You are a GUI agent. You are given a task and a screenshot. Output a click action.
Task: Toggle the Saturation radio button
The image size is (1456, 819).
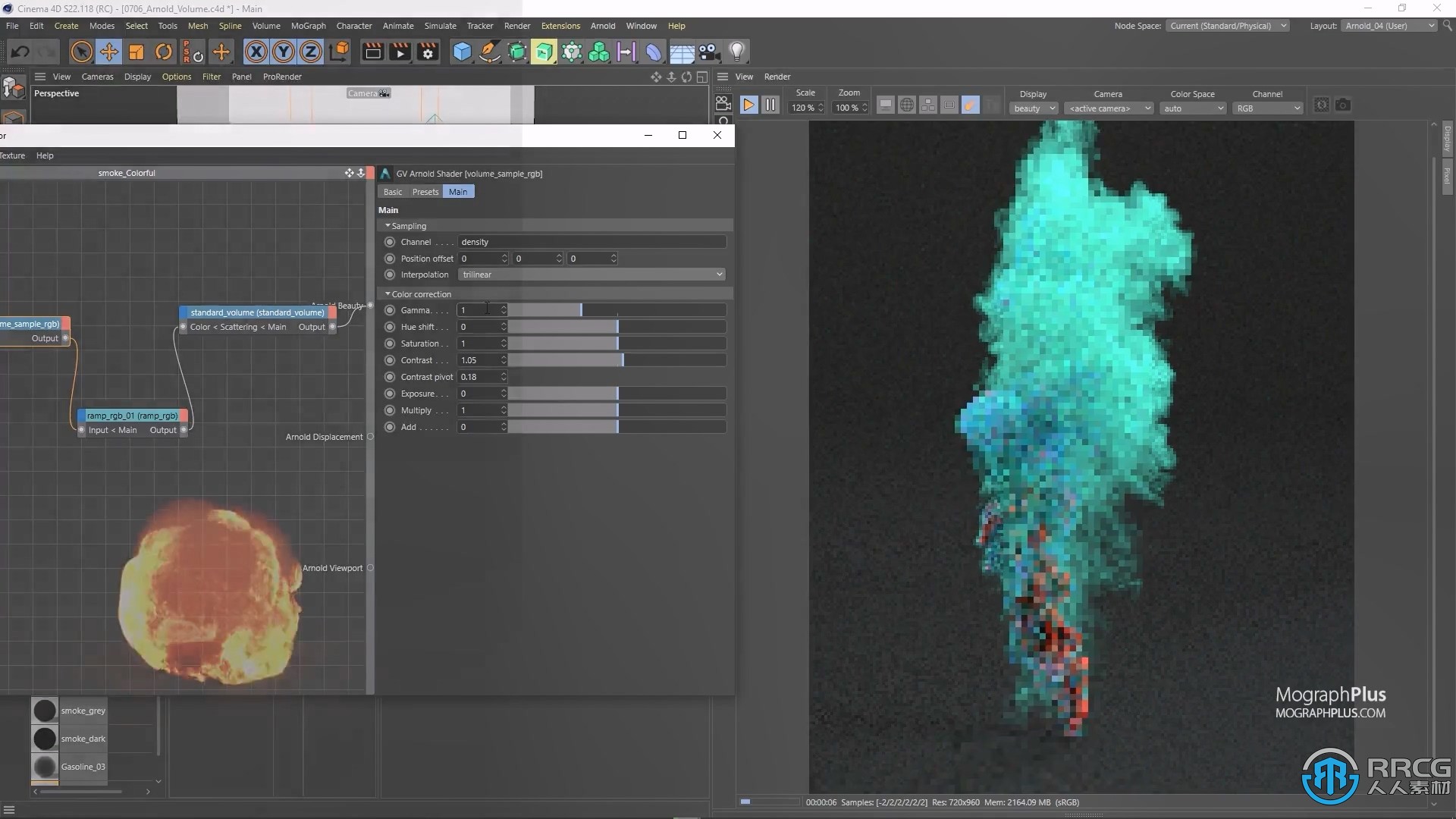tap(390, 343)
